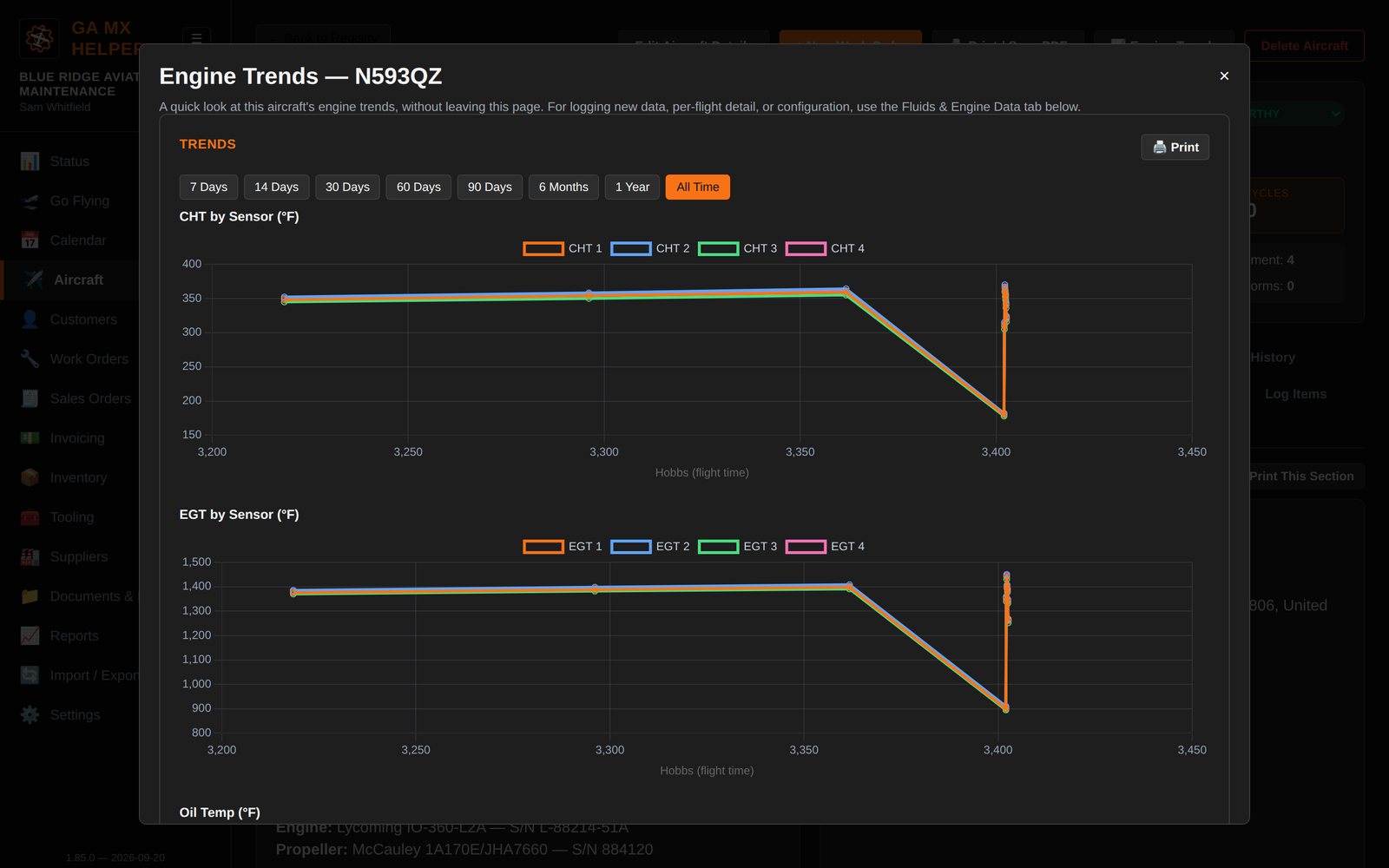The image size is (1389, 868).
Task: Open the Status sidebar icon
Action: pos(30,161)
